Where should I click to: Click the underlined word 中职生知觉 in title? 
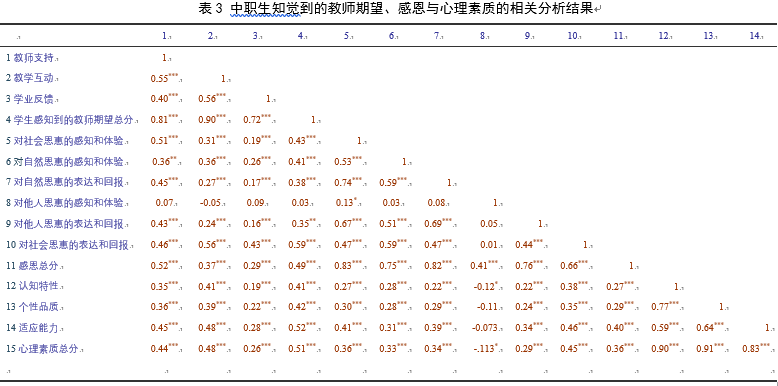[265, 9]
